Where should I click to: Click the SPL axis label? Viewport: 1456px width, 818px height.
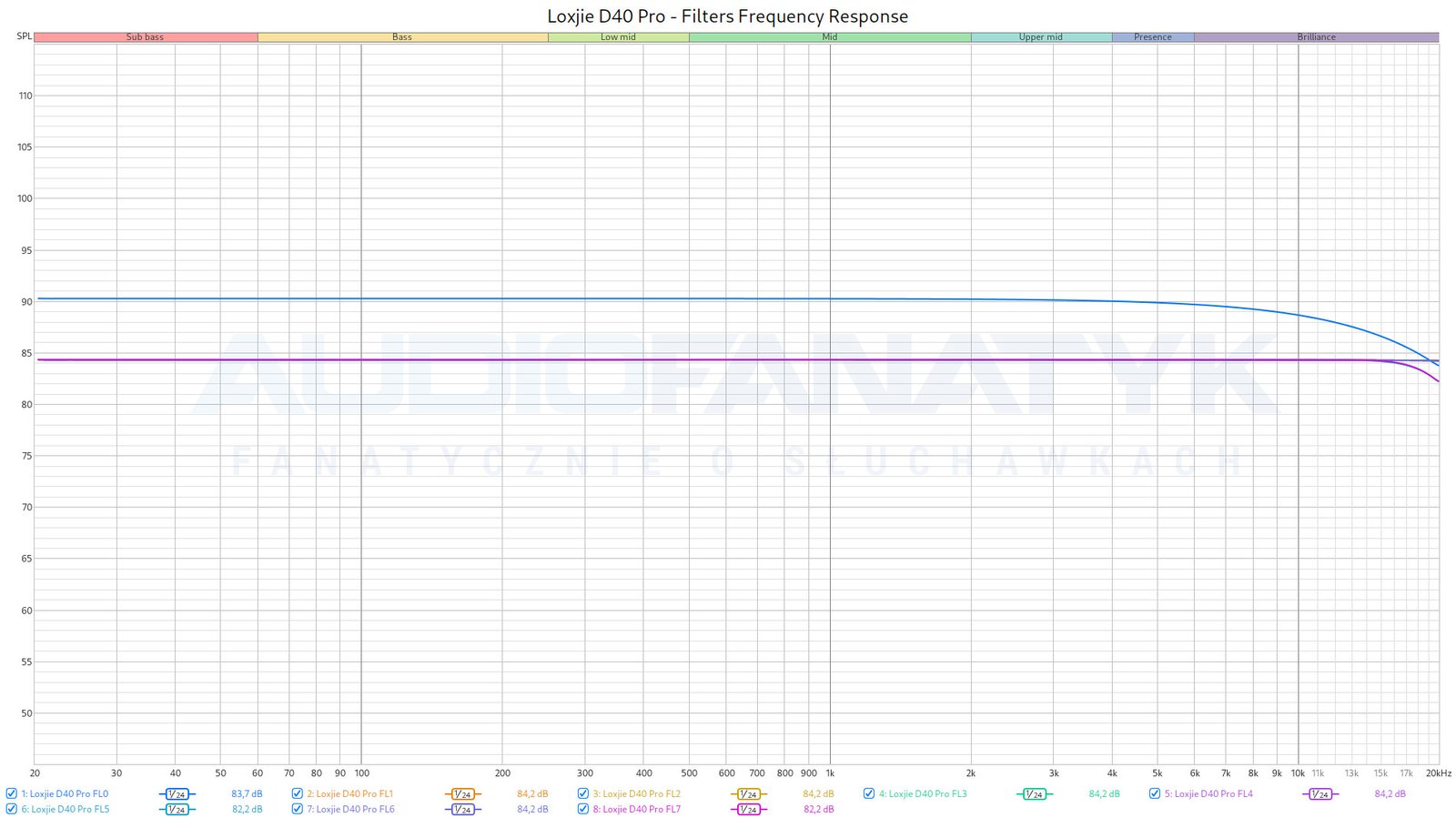click(x=25, y=36)
